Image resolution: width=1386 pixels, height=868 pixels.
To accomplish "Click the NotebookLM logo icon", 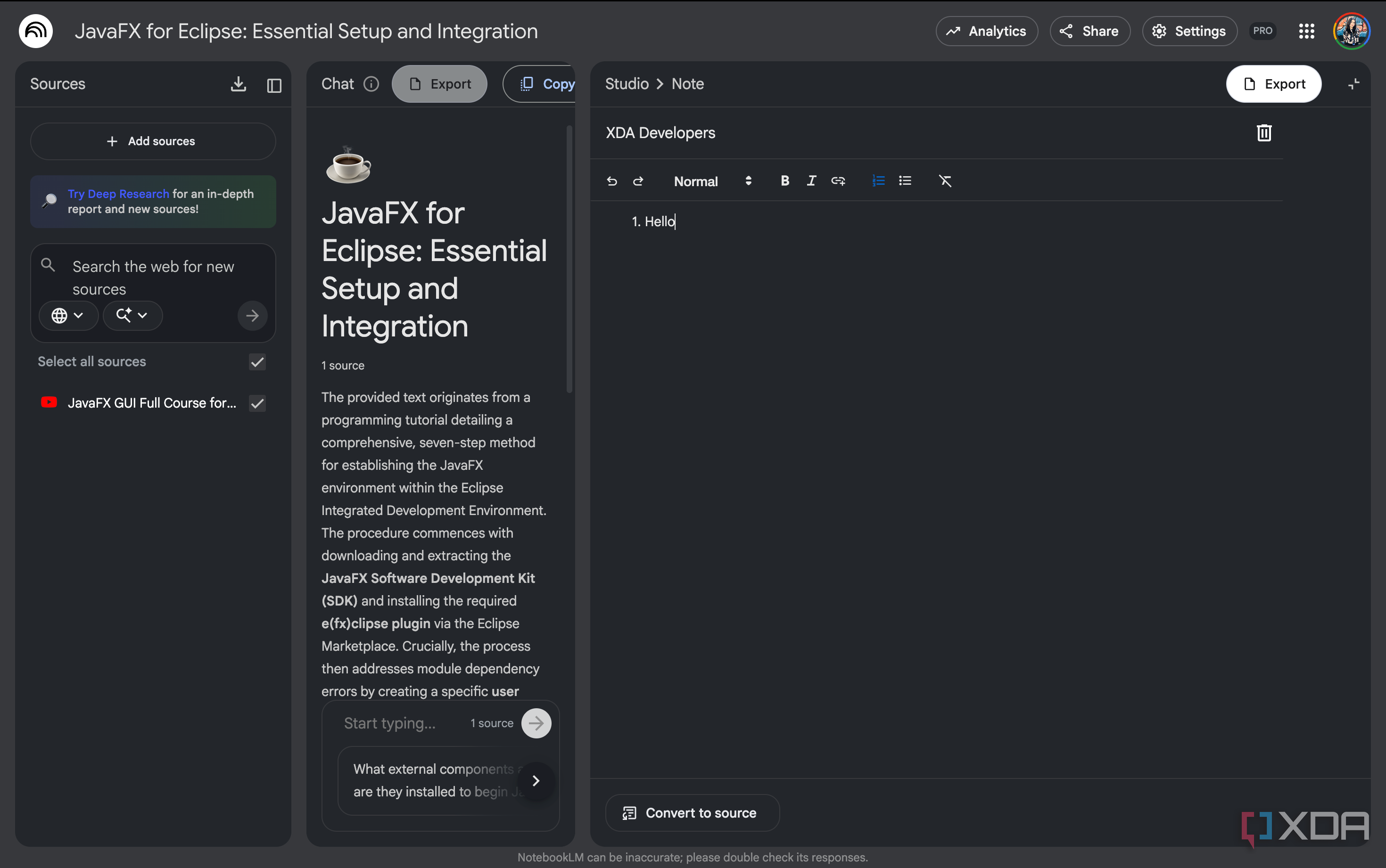I will coord(36,31).
